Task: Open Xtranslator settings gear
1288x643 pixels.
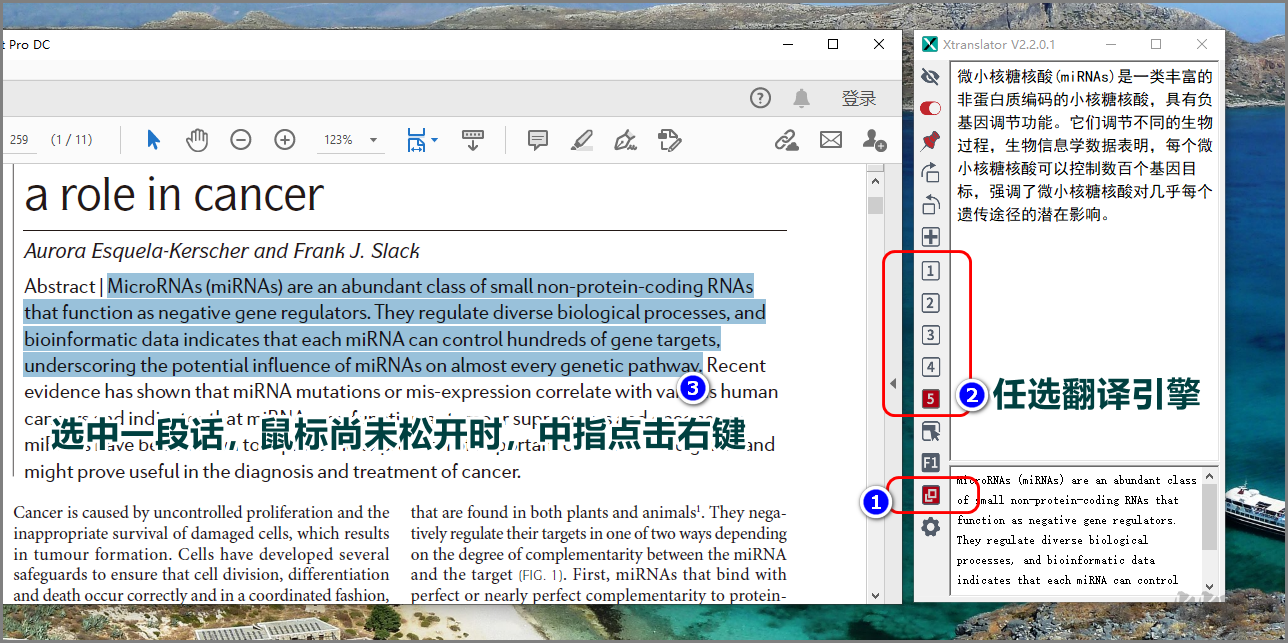Action: pyautogui.click(x=930, y=527)
